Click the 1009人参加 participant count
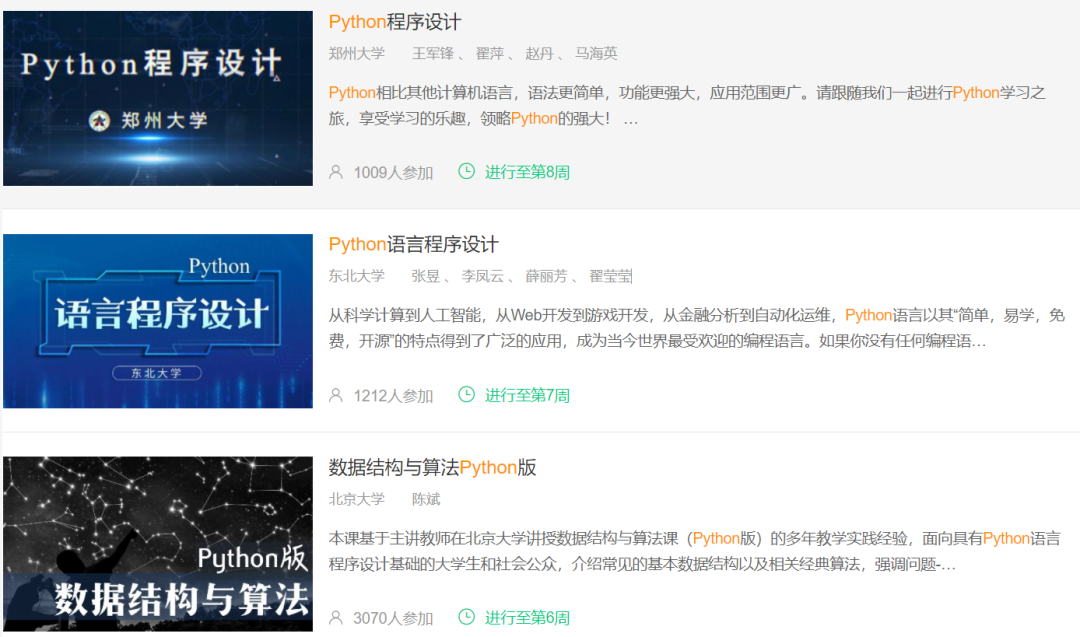This screenshot has width=1080, height=637. click(393, 173)
